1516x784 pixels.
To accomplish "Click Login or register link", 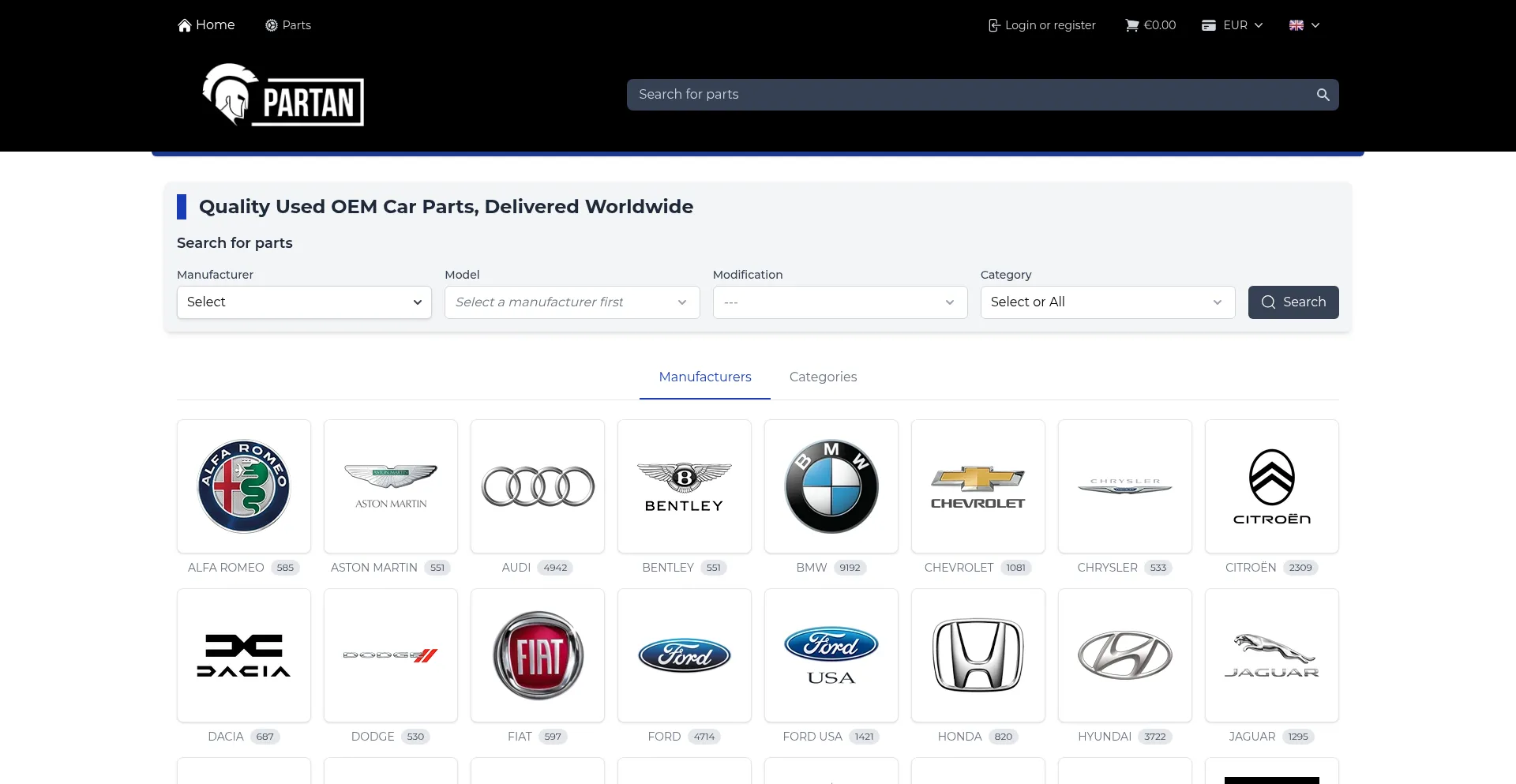I will click(1041, 25).
